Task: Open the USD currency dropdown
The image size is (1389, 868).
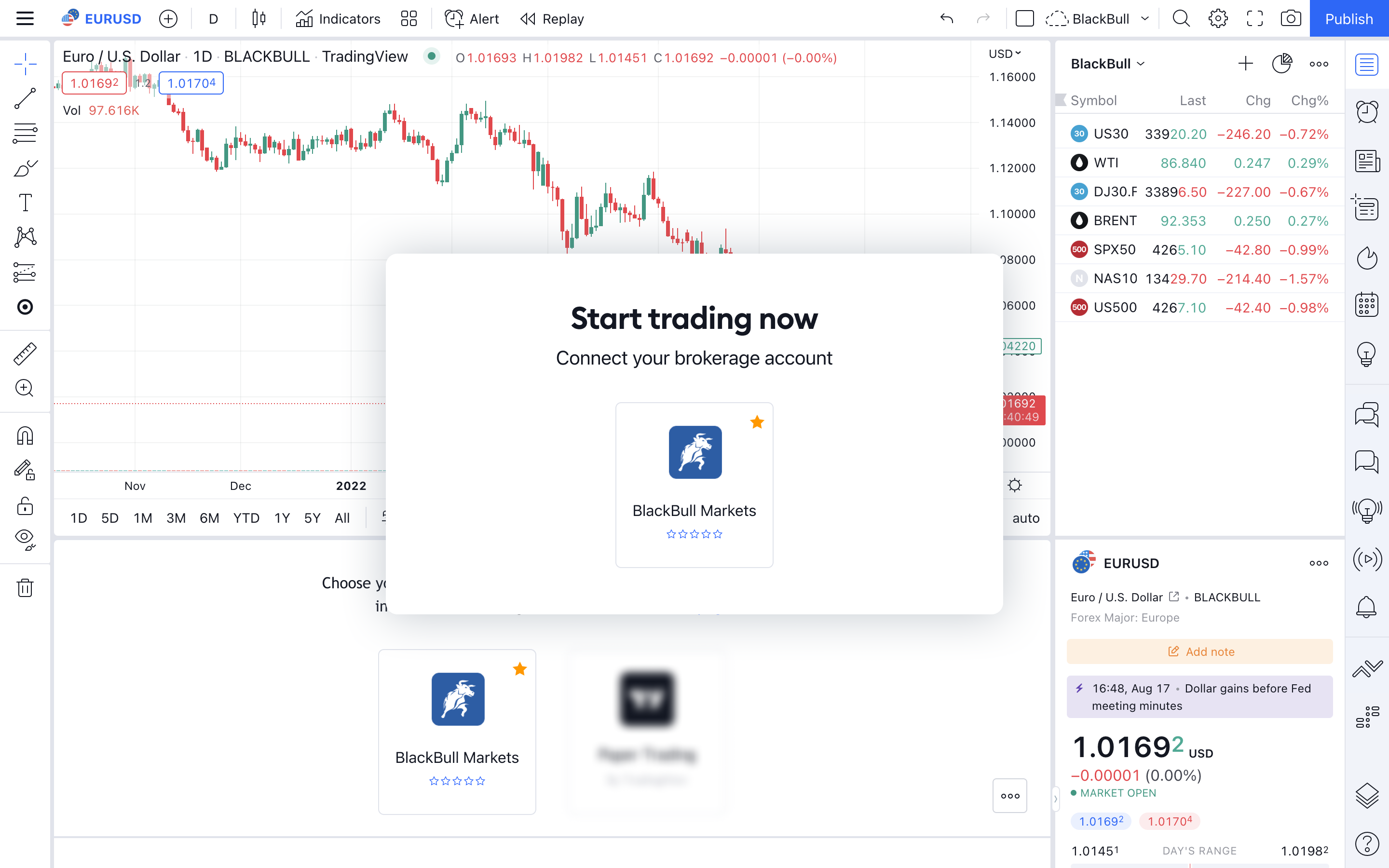Action: click(1005, 54)
